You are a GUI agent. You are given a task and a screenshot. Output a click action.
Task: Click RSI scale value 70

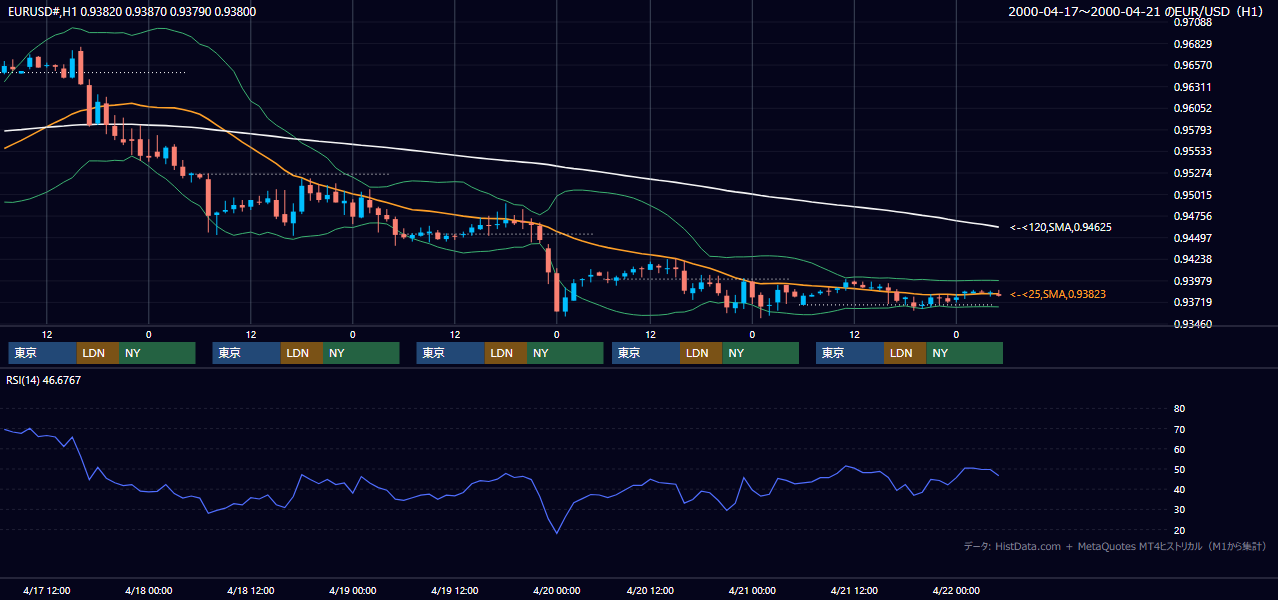coord(1179,429)
